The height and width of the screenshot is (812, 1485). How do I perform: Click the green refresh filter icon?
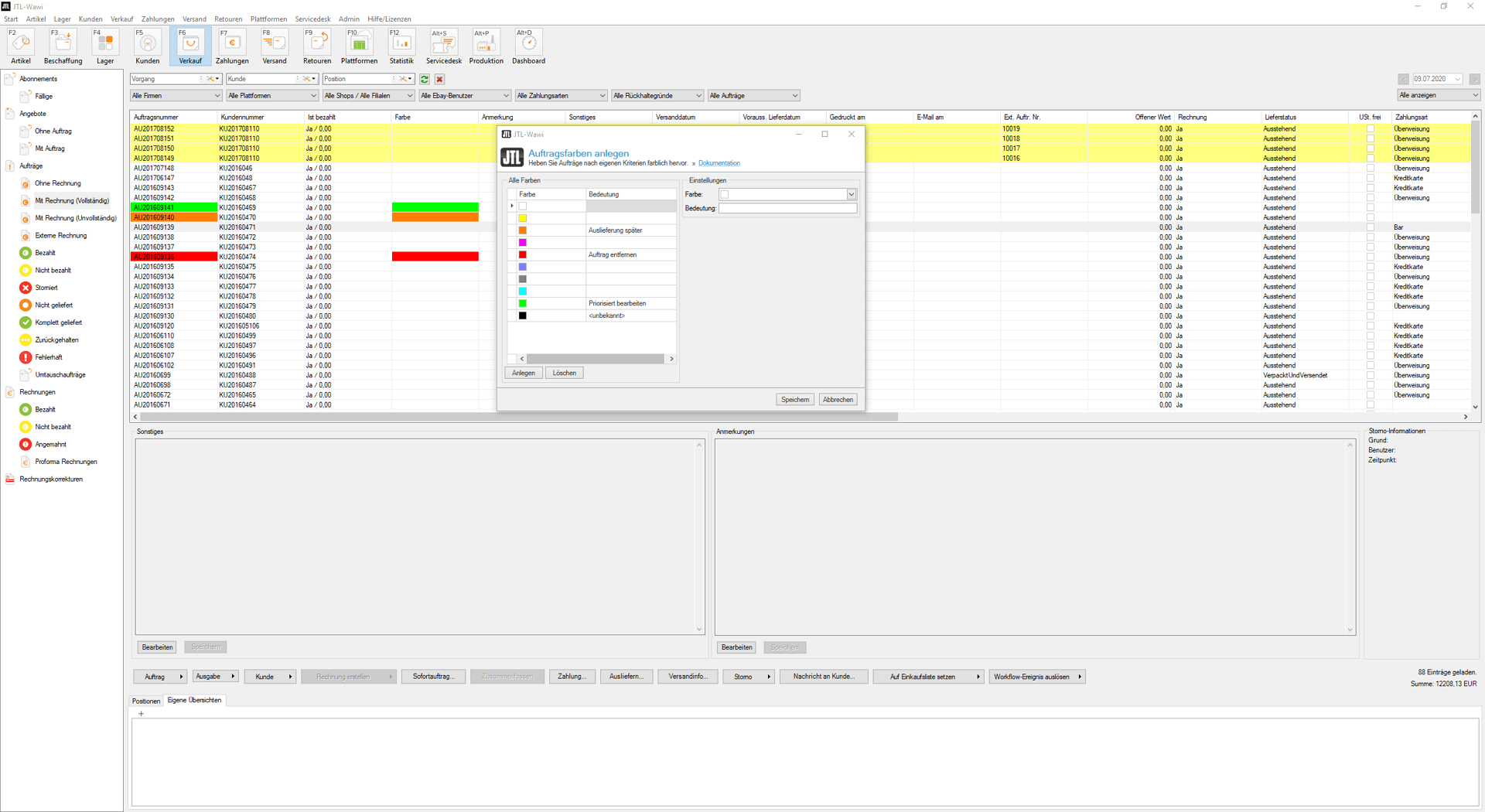(425, 79)
